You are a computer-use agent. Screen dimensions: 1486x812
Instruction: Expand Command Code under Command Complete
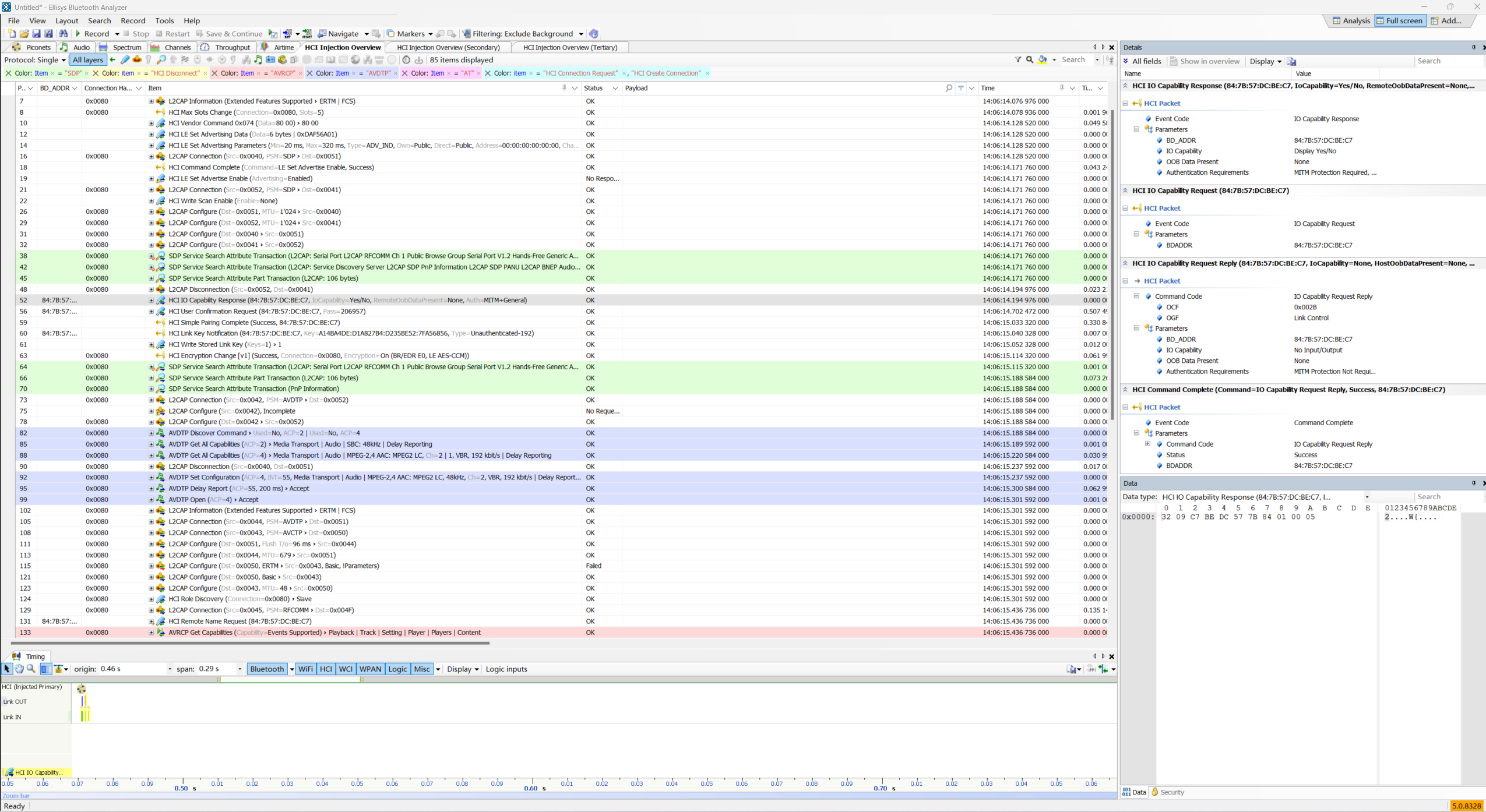click(1147, 444)
